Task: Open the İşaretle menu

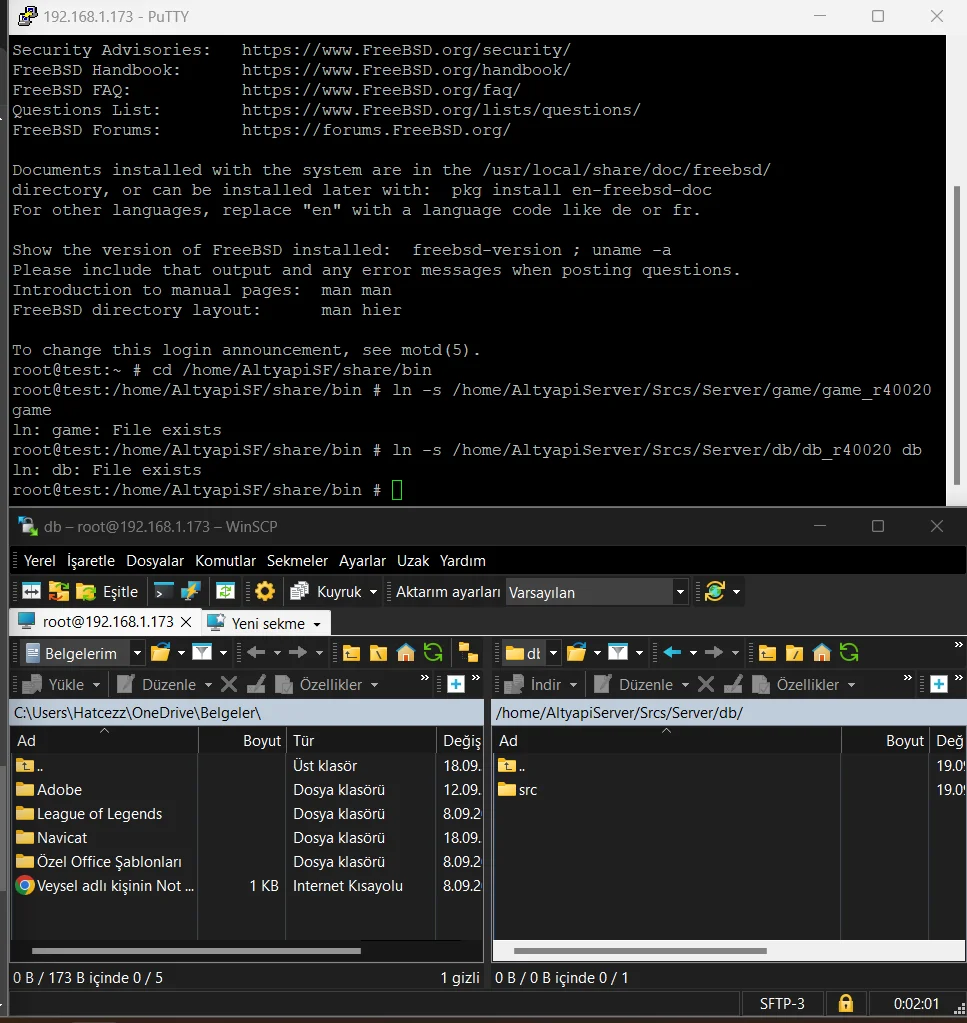Action: (91, 560)
